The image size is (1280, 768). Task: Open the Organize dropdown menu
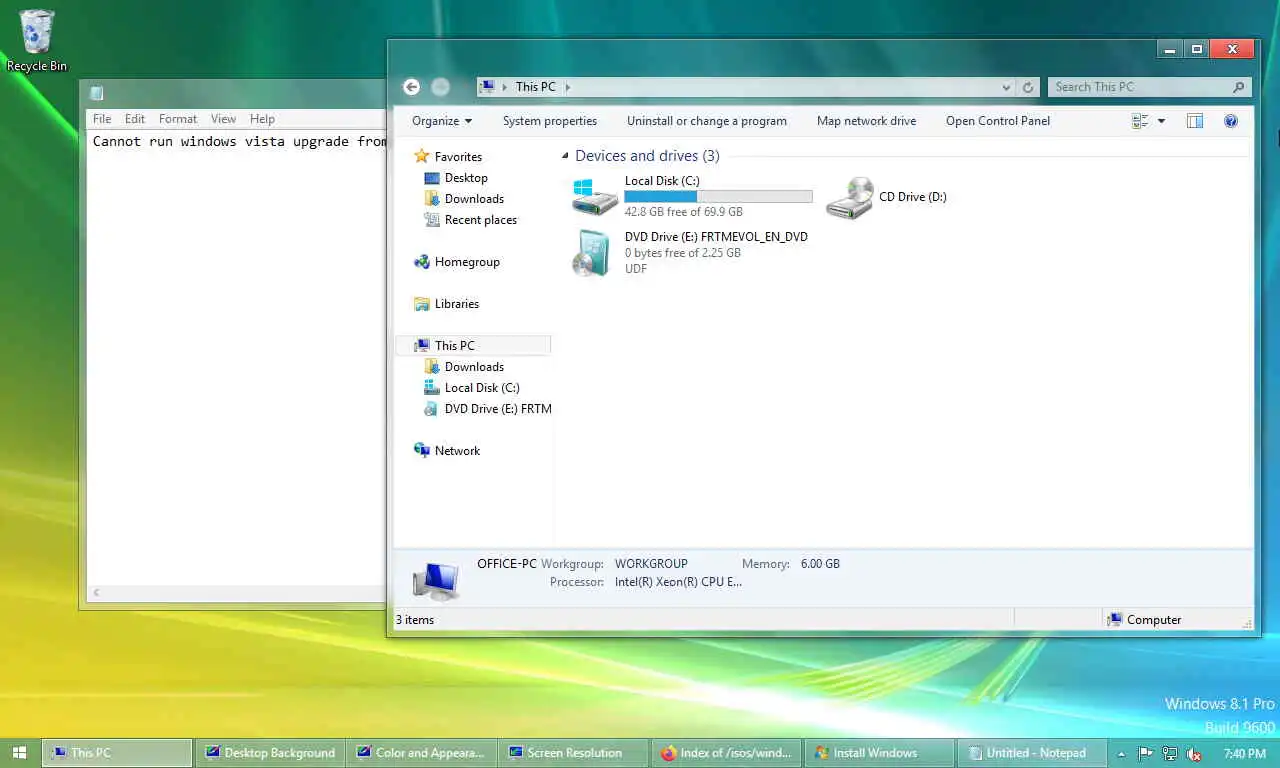[442, 121]
